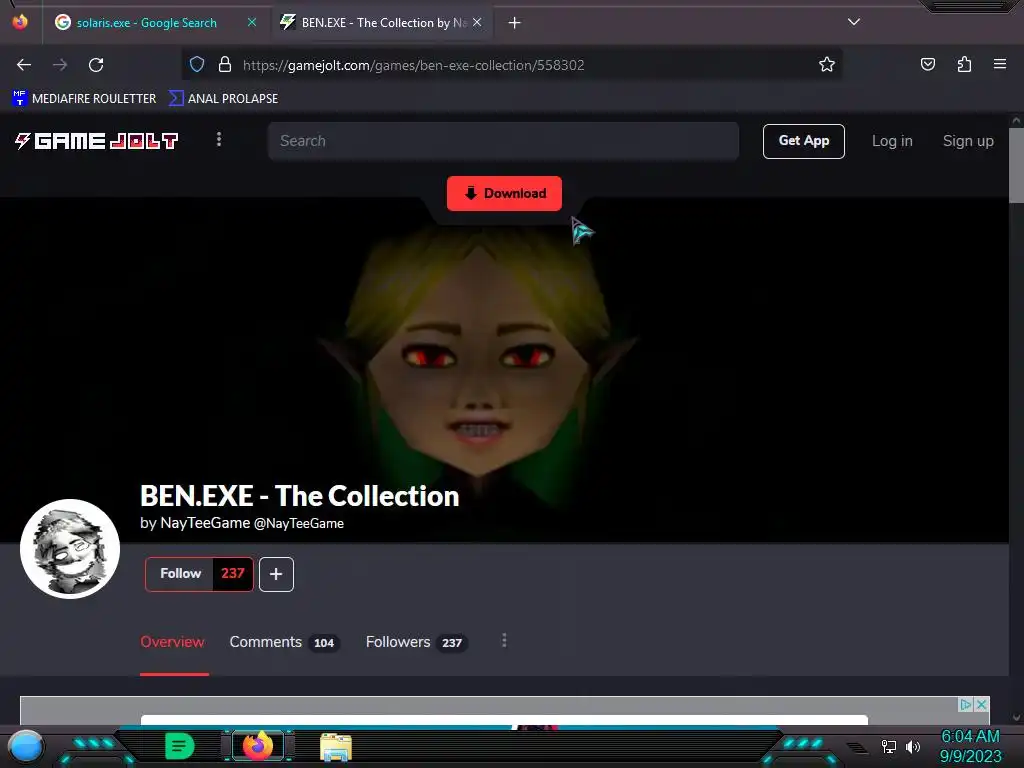Click the BEN.EXE - The Collection title

300,496
